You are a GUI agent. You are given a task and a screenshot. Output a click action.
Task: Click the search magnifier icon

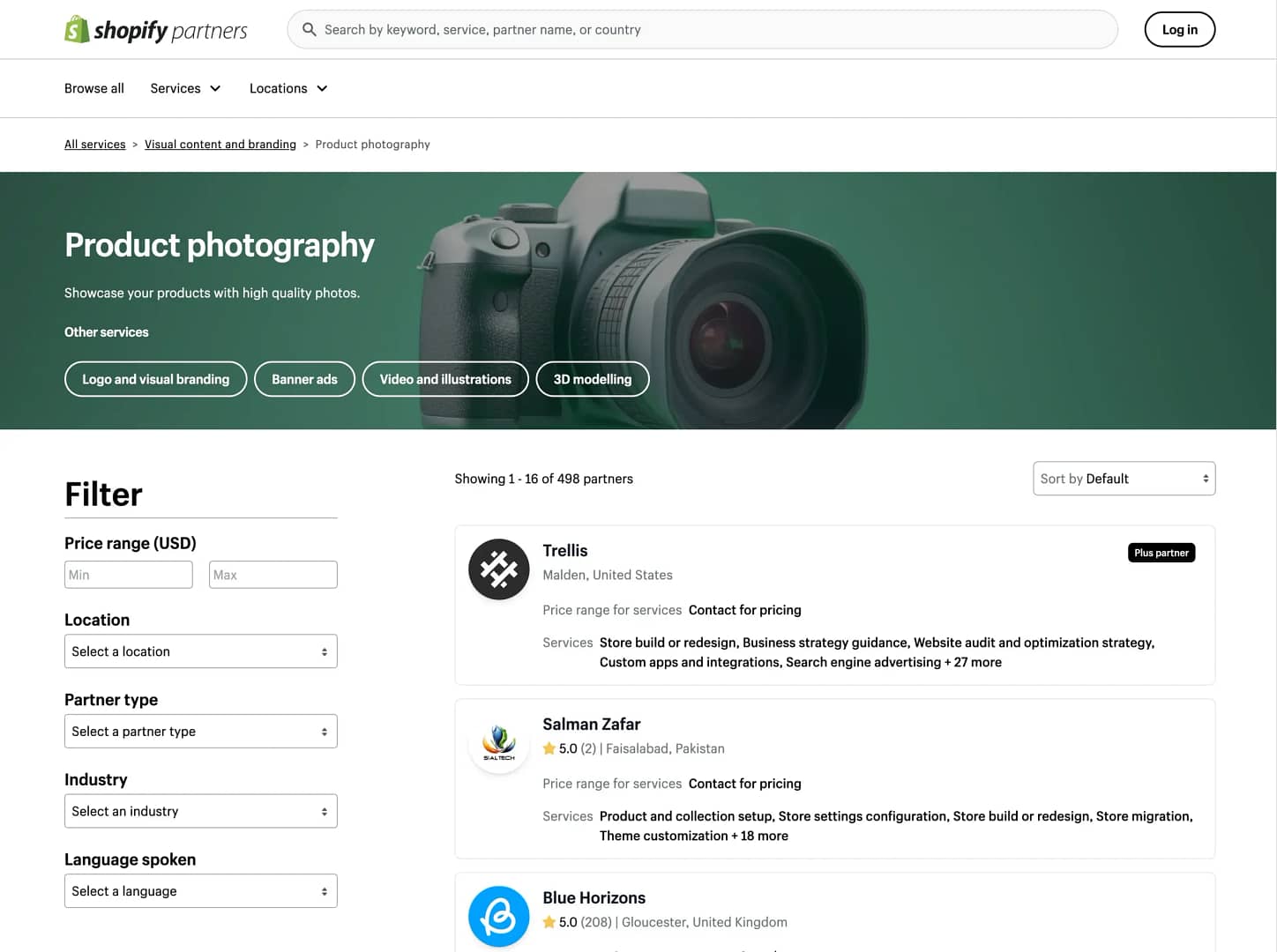310,29
